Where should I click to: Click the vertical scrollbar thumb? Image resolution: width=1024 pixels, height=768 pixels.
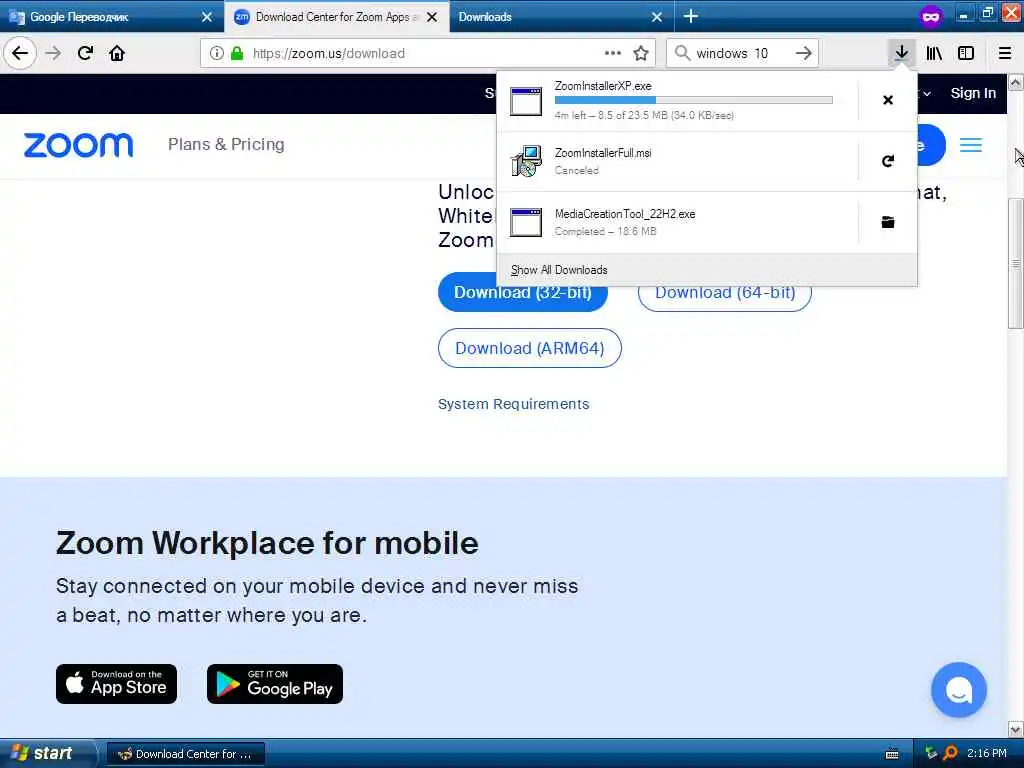[1015, 263]
